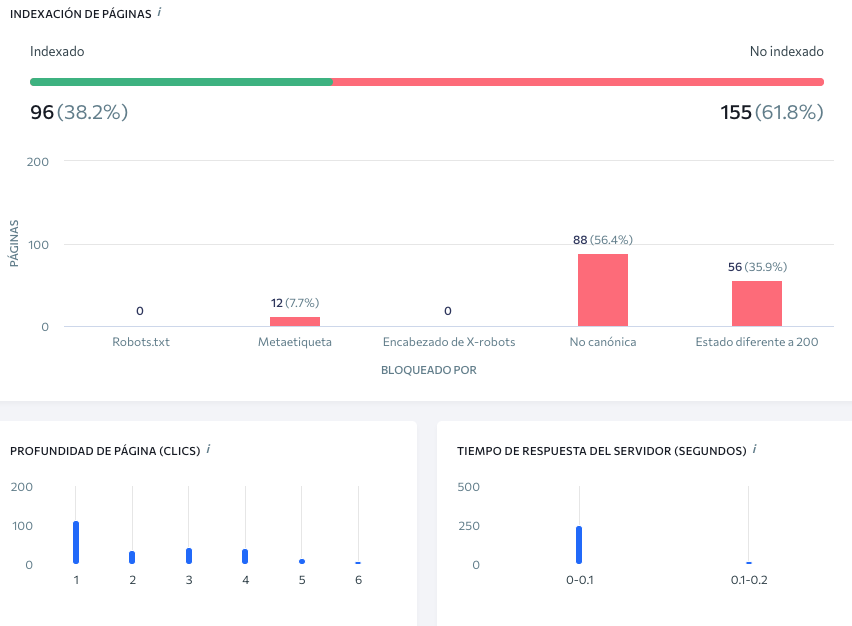This screenshot has height=626, width=852.
Task: Click info icon beside Profundidad de página
Action: [x=208, y=449]
